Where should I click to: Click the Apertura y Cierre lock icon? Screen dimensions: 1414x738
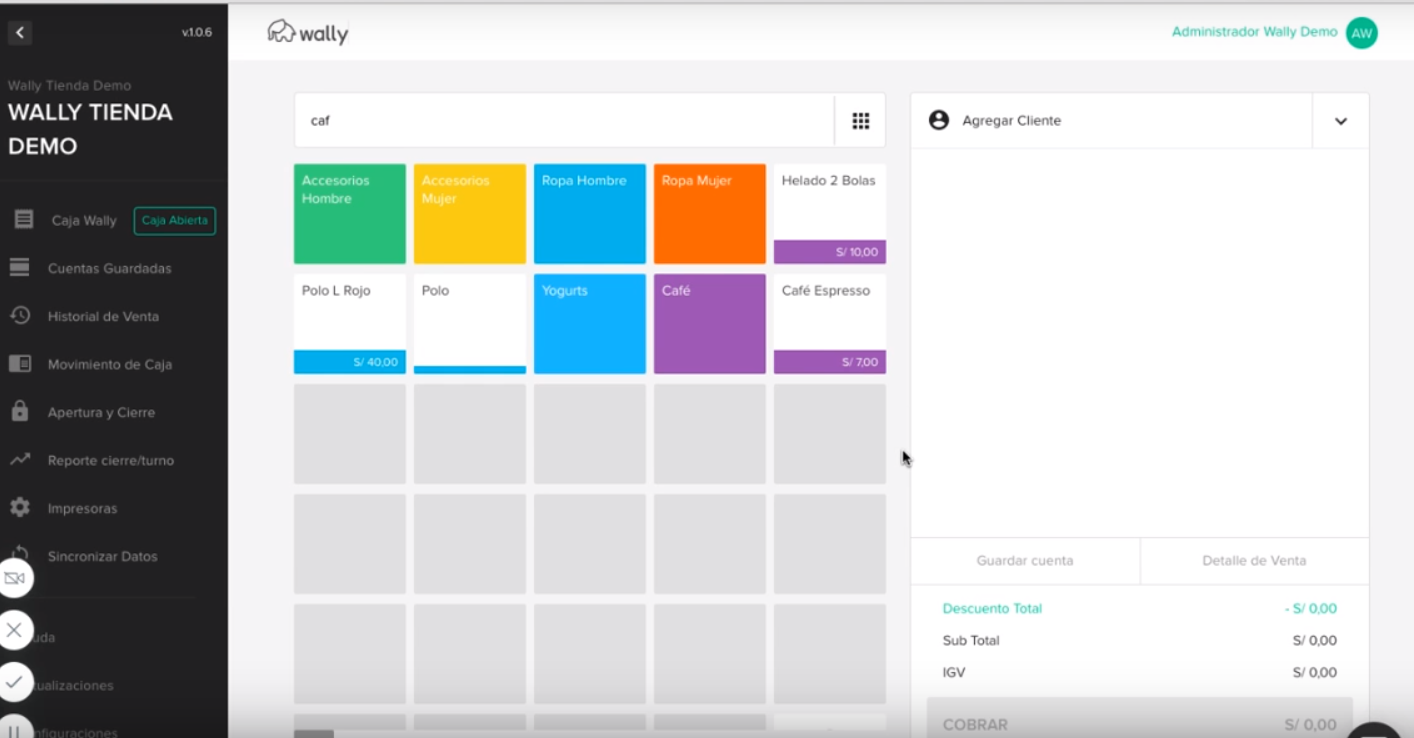point(20,412)
